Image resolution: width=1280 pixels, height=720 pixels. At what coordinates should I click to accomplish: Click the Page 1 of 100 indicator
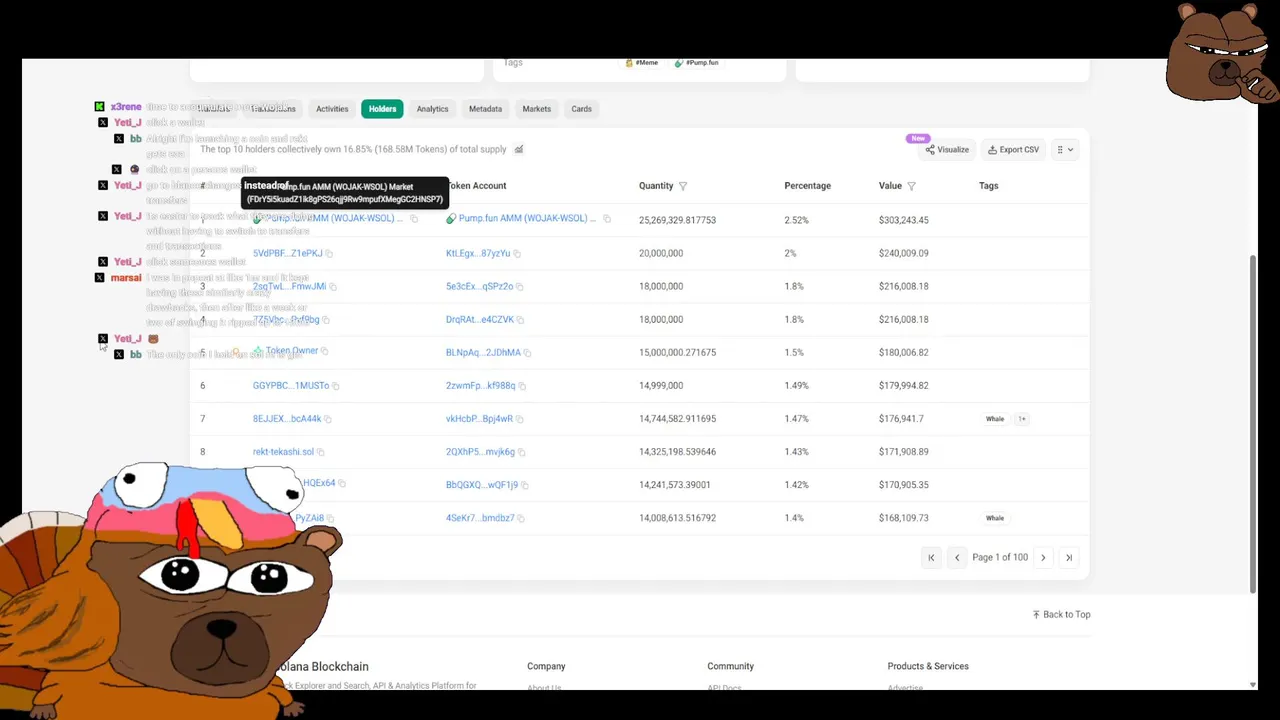point(1000,558)
